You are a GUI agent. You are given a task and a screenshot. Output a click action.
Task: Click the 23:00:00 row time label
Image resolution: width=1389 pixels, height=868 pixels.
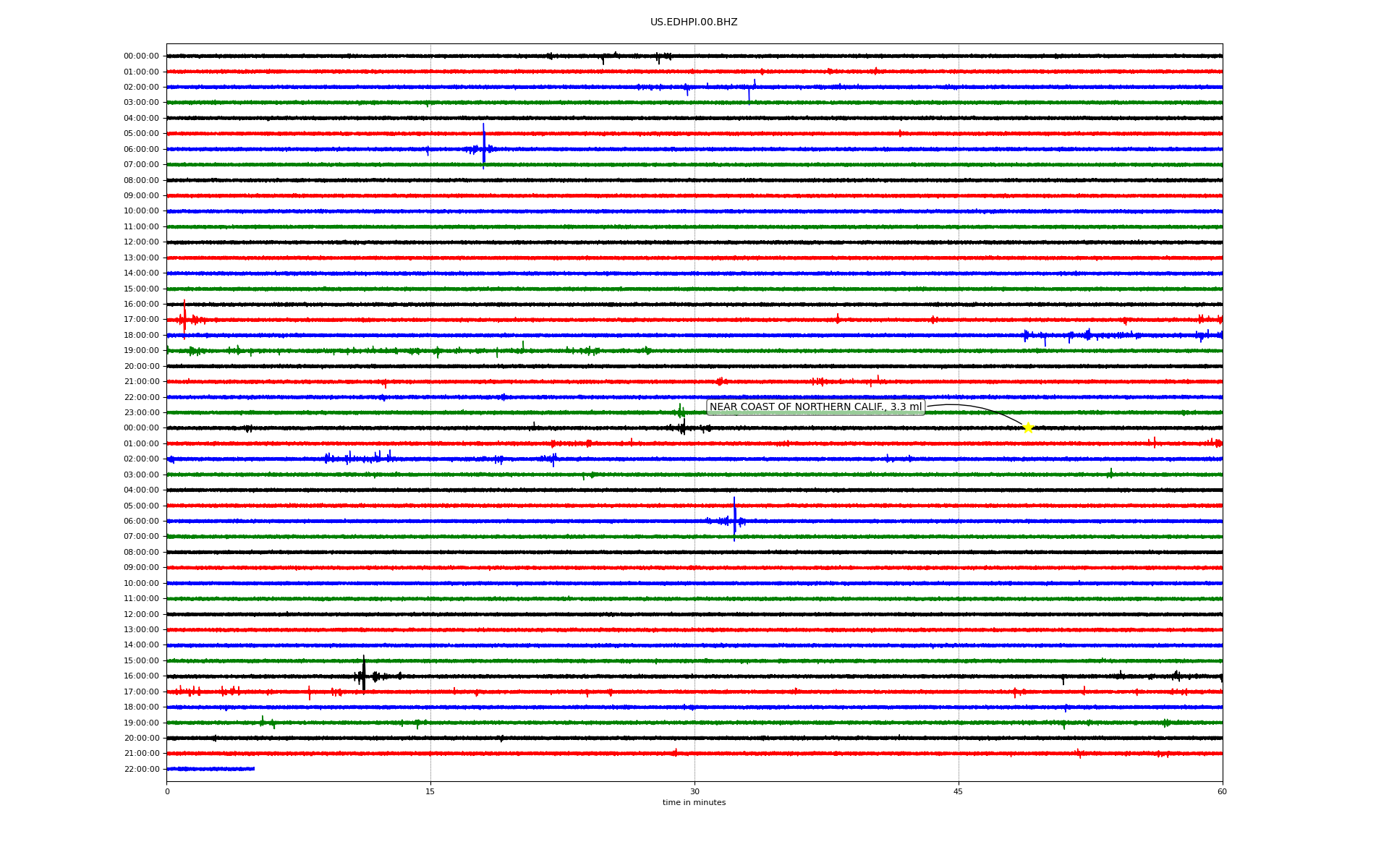click(141, 413)
